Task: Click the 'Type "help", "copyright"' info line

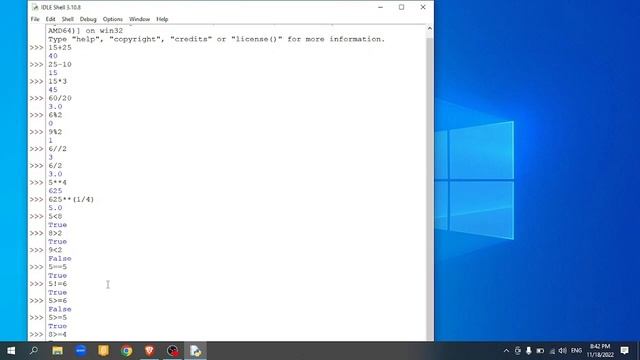Action: tap(216, 39)
